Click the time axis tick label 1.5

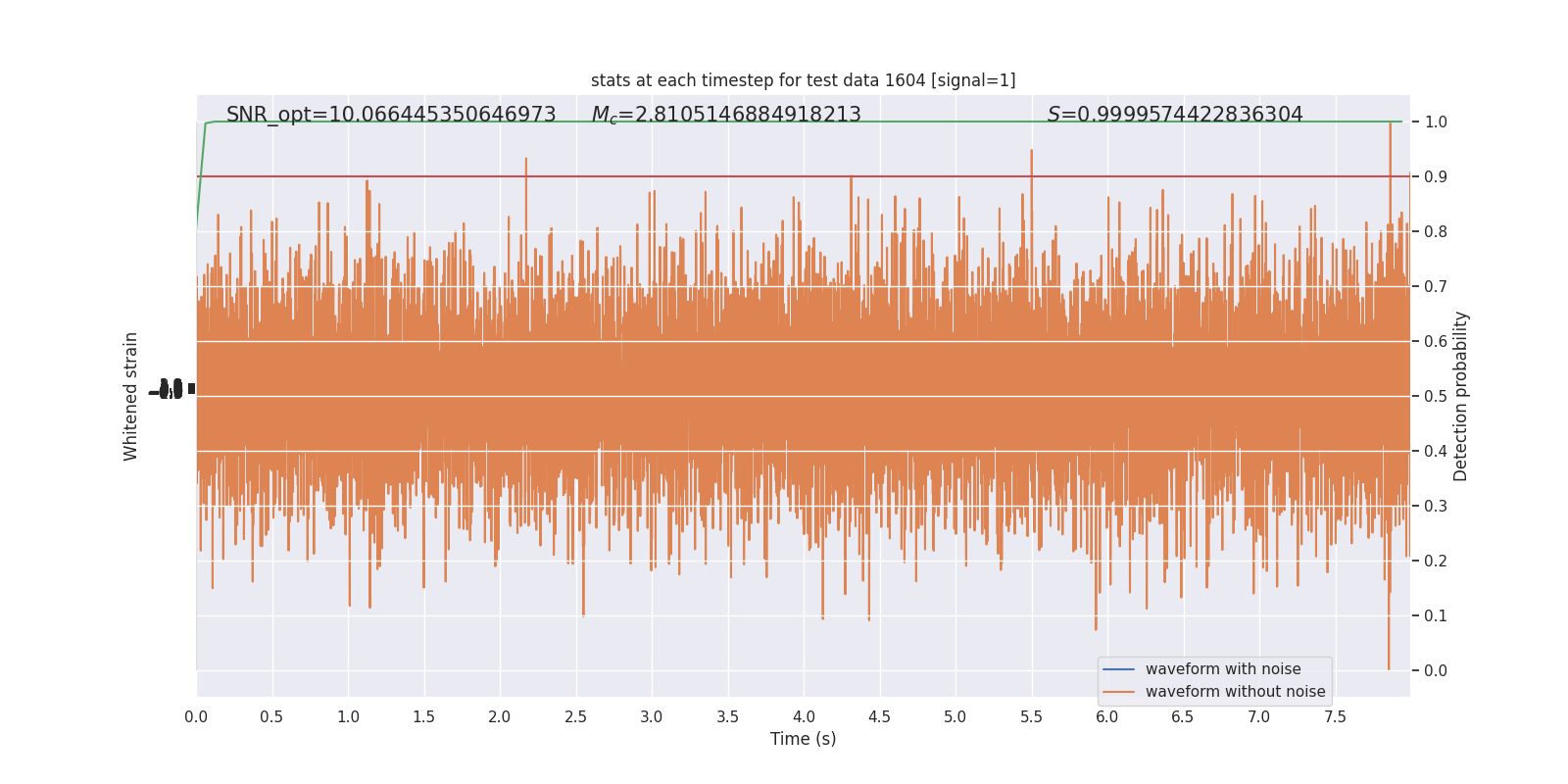coord(424,716)
